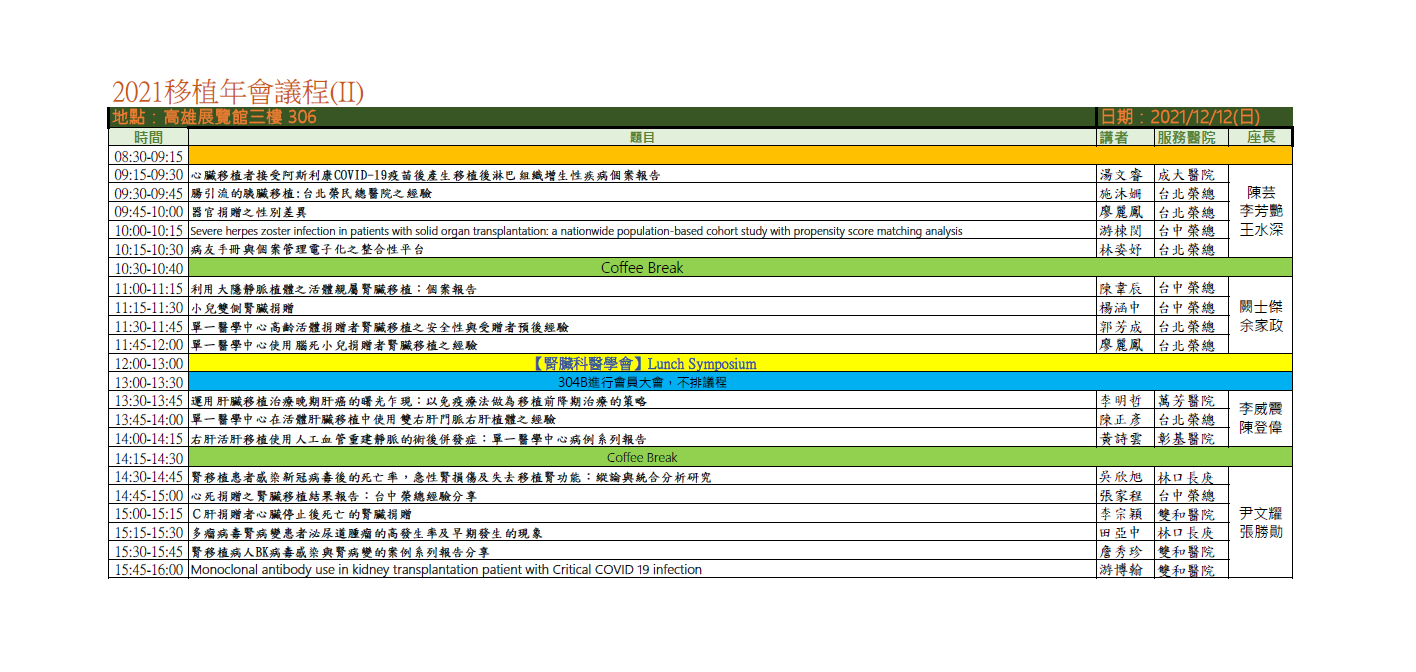
Task: Click chairperson name '王水深'
Action: pos(1261,230)
